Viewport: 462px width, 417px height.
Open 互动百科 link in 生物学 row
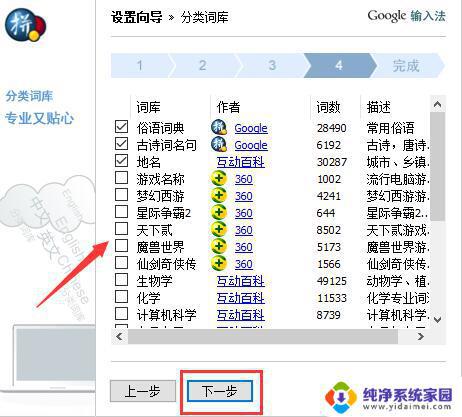coord(241,281)
